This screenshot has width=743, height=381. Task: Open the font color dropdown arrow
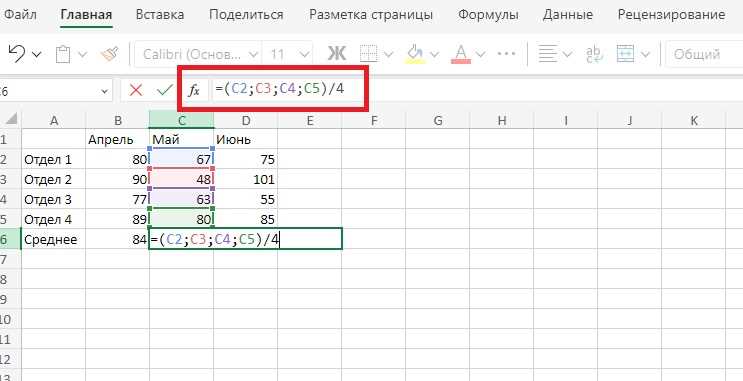[x=481, y=54]
